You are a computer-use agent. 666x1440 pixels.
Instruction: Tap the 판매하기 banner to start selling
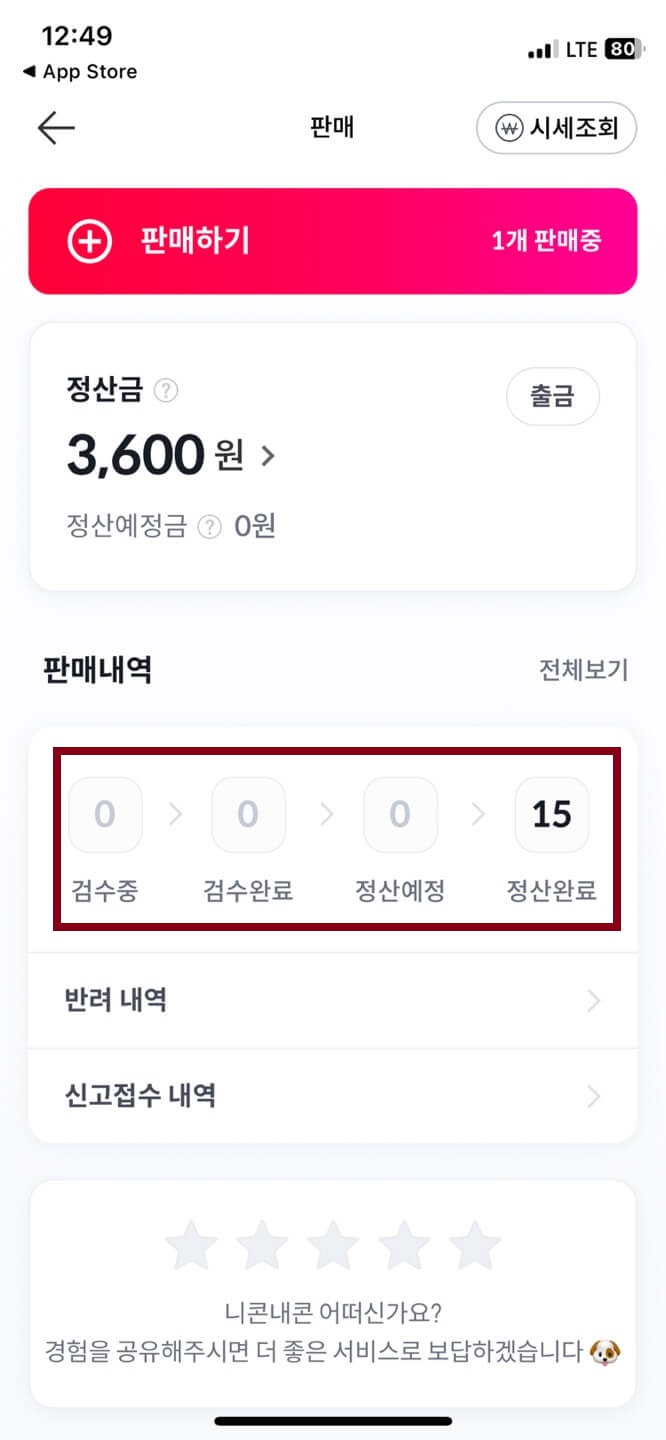tap(333, 241)
